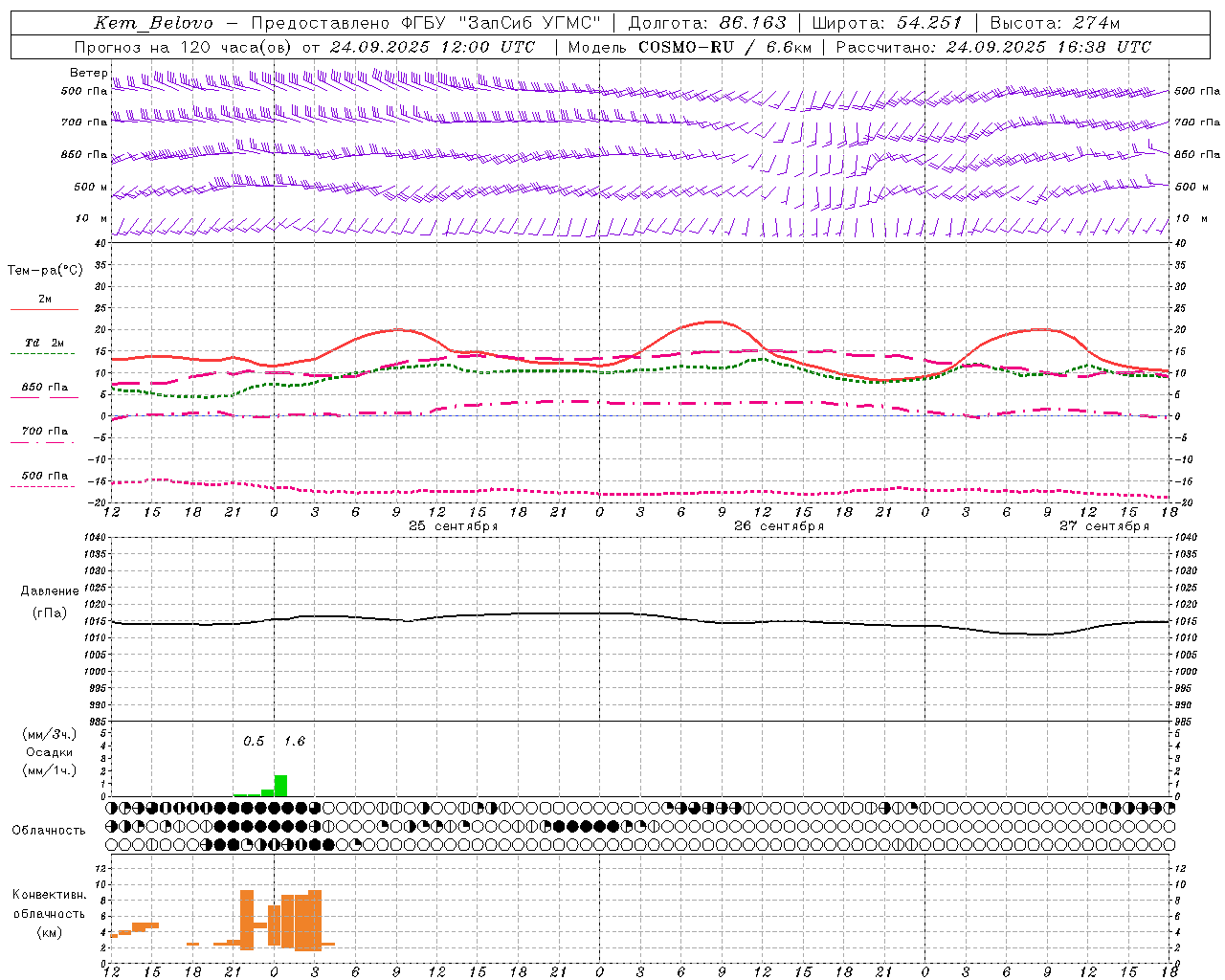Click the Давление pressure panel label
1225x980 pixels.
pos(50,591)
